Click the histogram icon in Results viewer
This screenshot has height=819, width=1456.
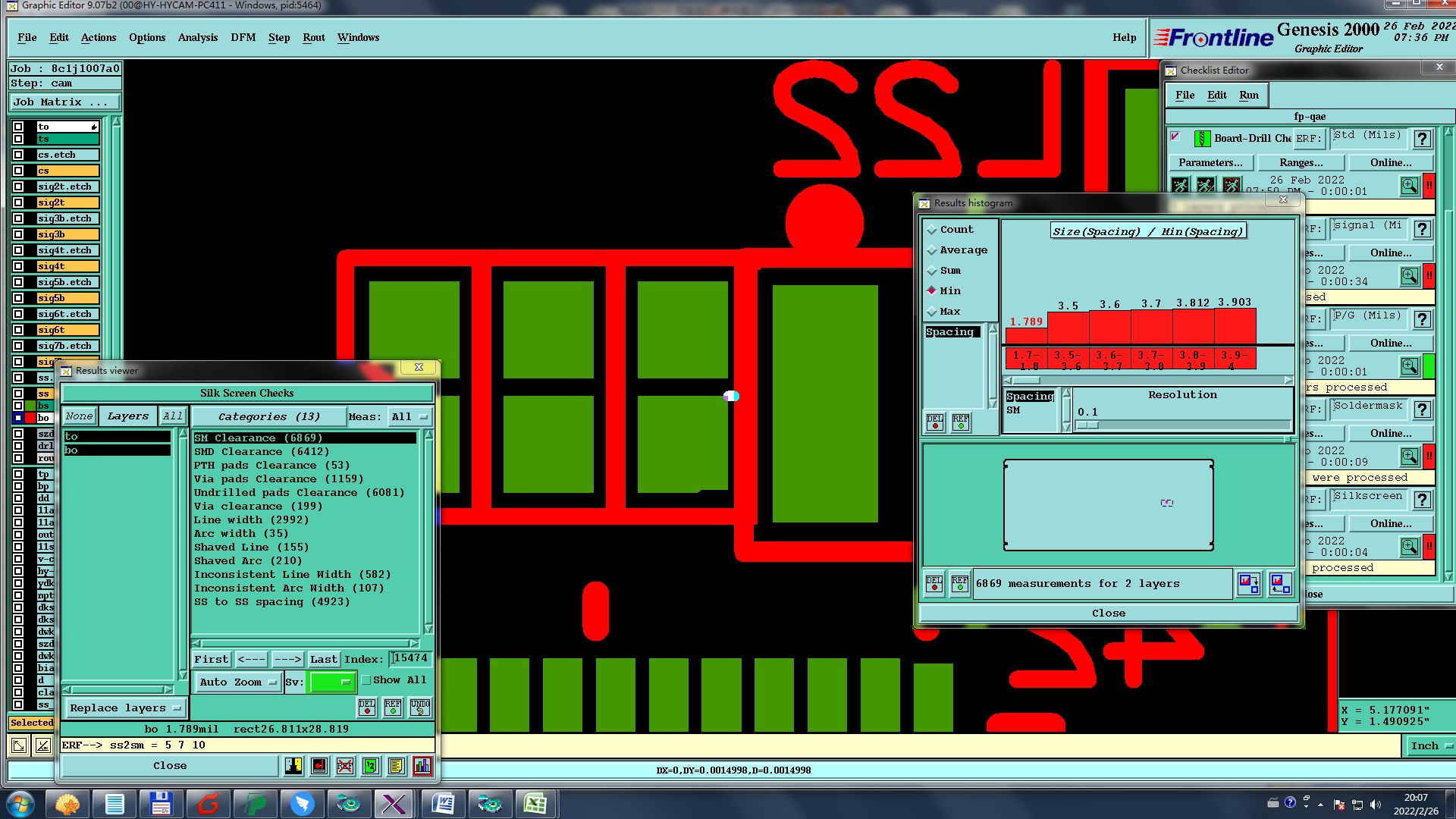click(422, 766)
